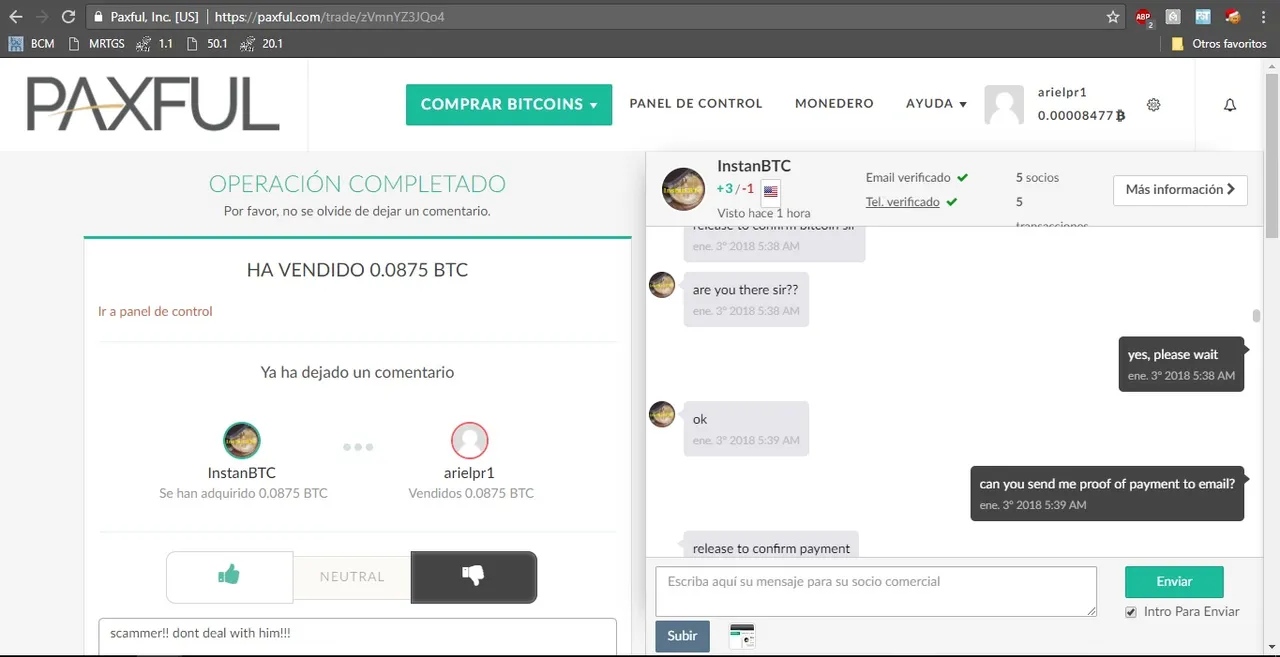Click the chat message input box
Screen dimensions: 1280x657
[x=876, y=591]
